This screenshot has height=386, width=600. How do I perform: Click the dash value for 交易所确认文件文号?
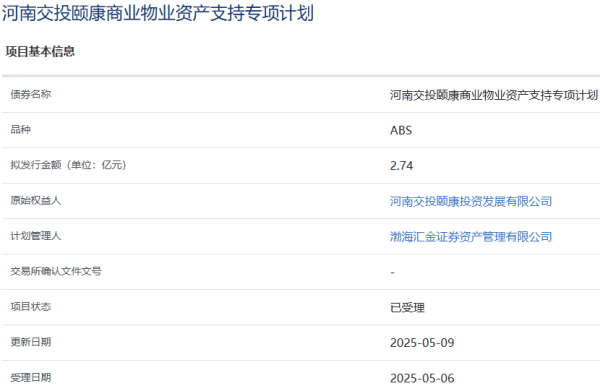click(392, 272)
